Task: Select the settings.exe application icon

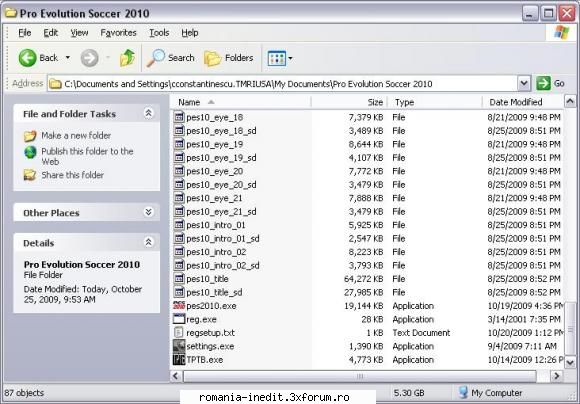Action: (x=179, y=346)
